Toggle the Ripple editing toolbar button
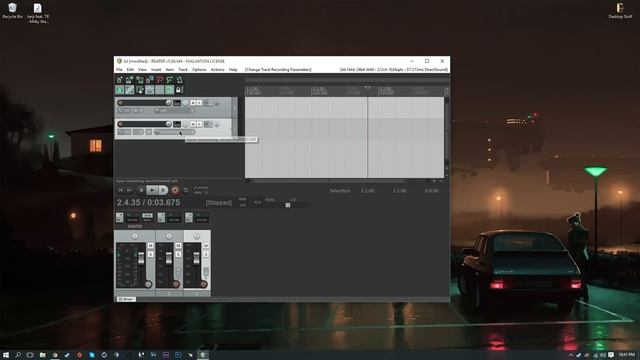640x360 pixels. [140, 90]
